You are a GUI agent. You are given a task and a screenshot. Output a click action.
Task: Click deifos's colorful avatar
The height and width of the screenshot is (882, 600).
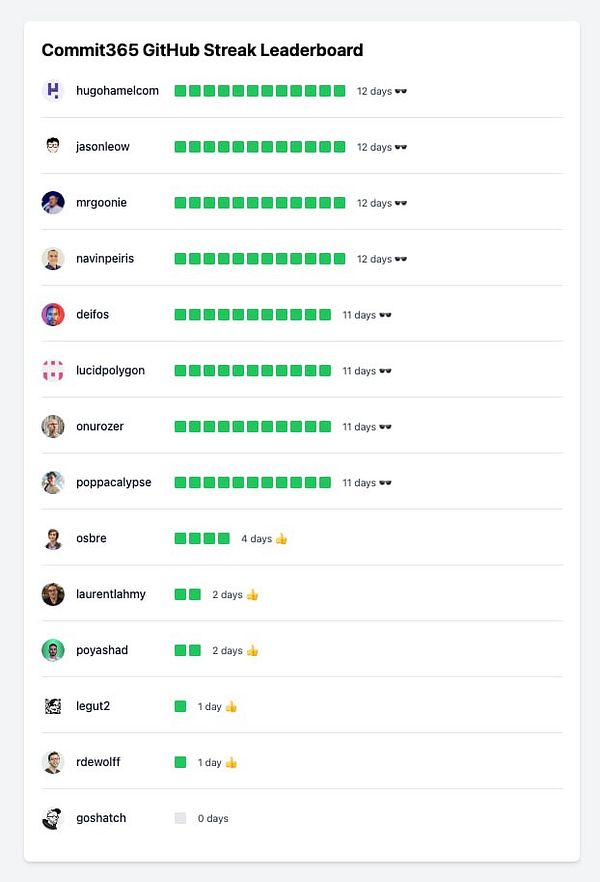pyautogui.click(x=53, y=314)
